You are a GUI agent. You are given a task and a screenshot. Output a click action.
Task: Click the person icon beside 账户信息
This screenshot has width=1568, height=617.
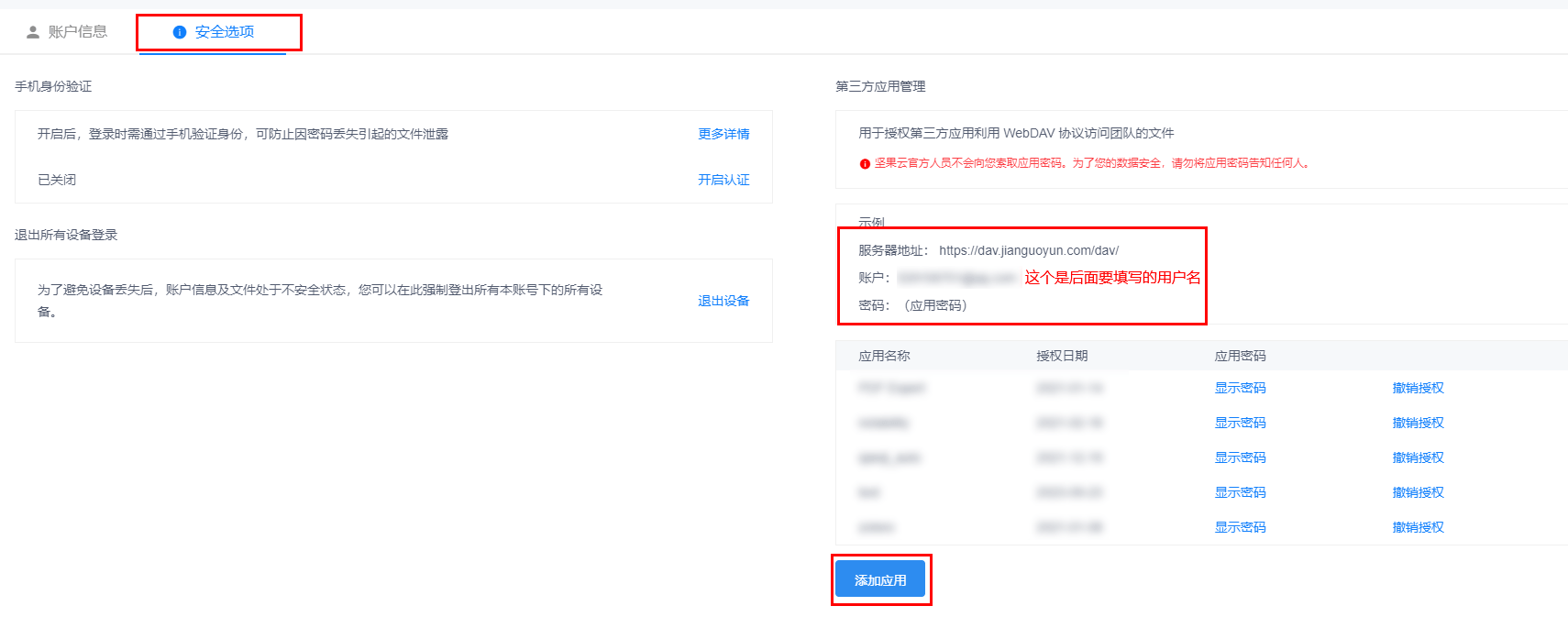[33, 32]
